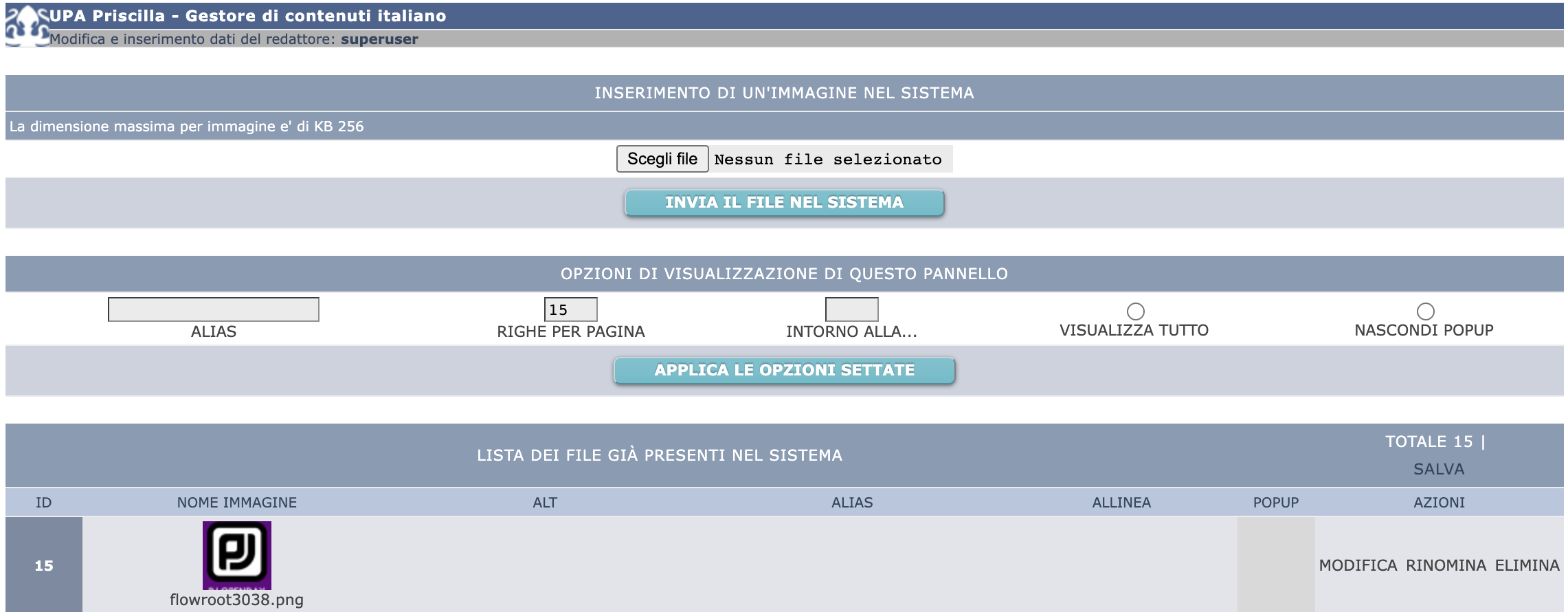Click Elimina to delete image 15
This screenshot has width=1568, height=612.
[1527, 565]
